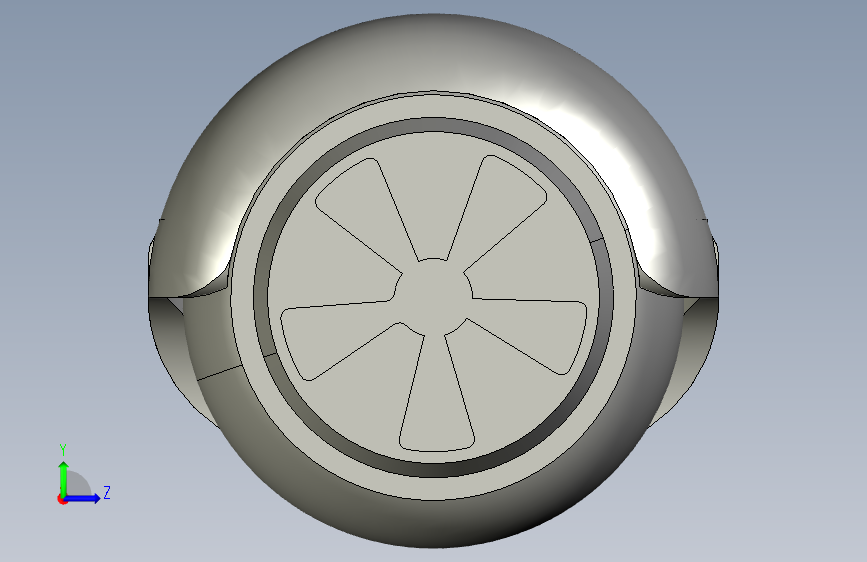Click the green Y axis arrow on triad
This screenshot has width=867, height=562.
[x=64, y=479]
